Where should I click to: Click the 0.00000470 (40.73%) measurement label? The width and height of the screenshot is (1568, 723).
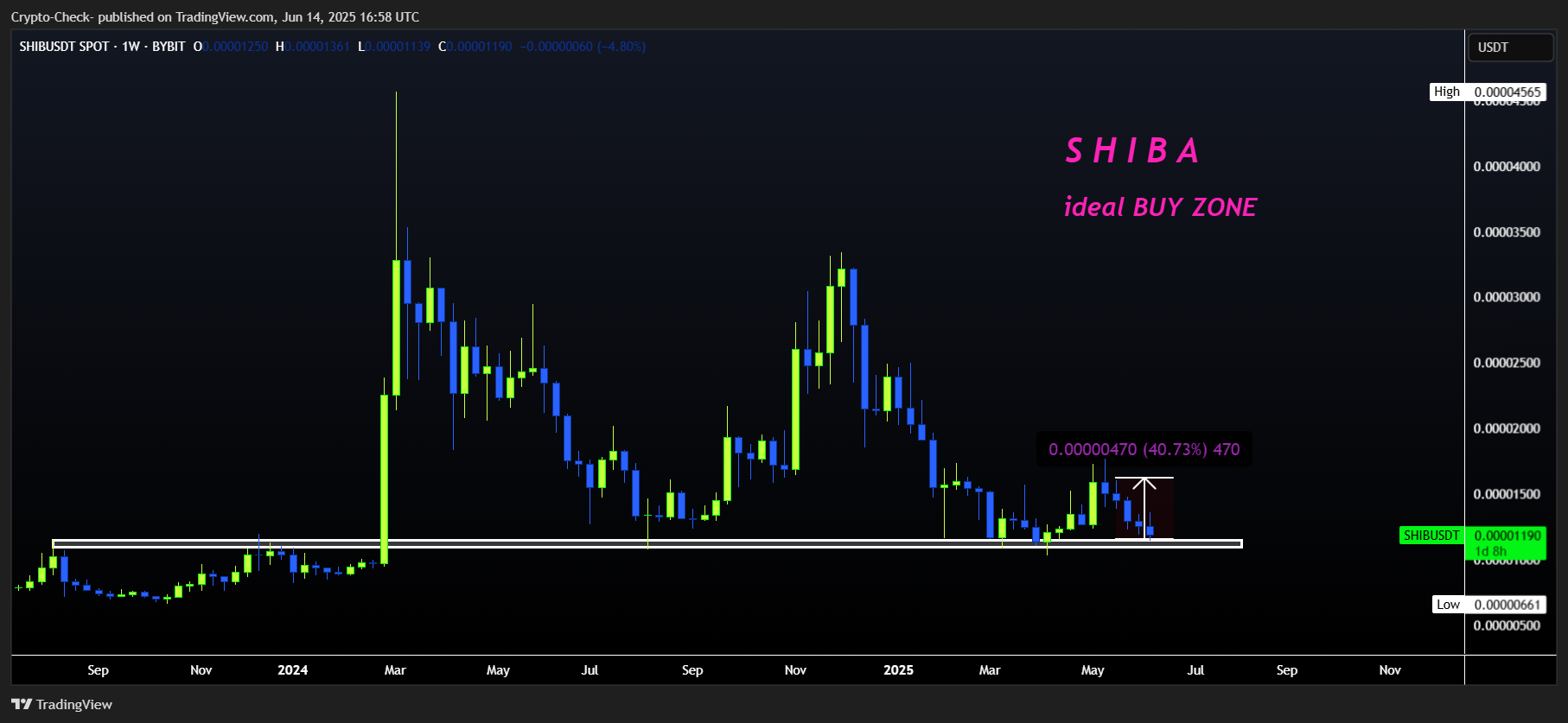[1144, 449]
